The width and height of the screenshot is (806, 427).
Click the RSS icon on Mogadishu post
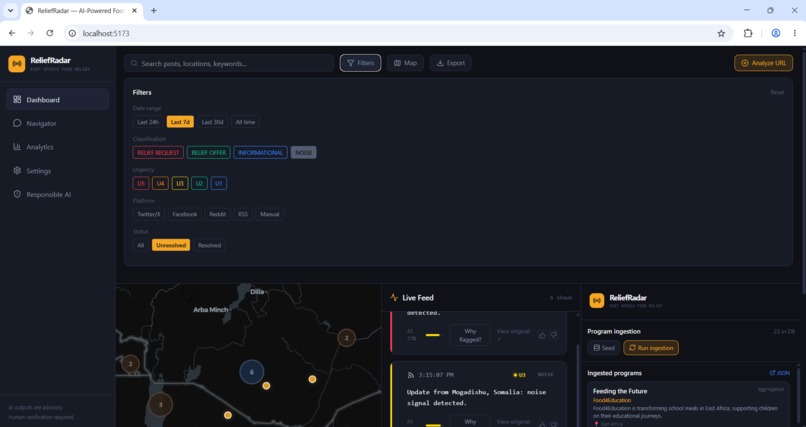pos(410,375)
